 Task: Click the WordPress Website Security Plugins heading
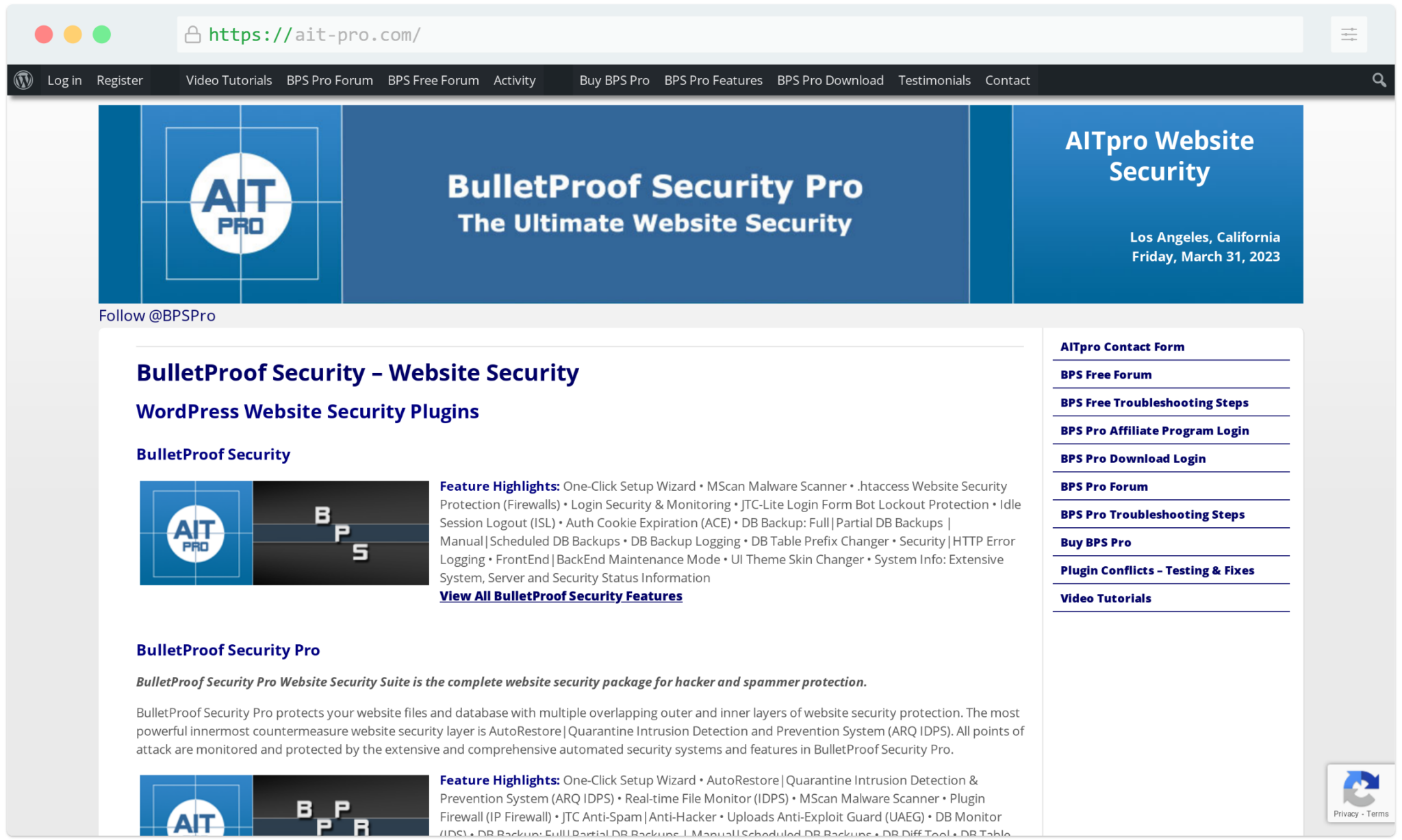[x=307, y=411]
